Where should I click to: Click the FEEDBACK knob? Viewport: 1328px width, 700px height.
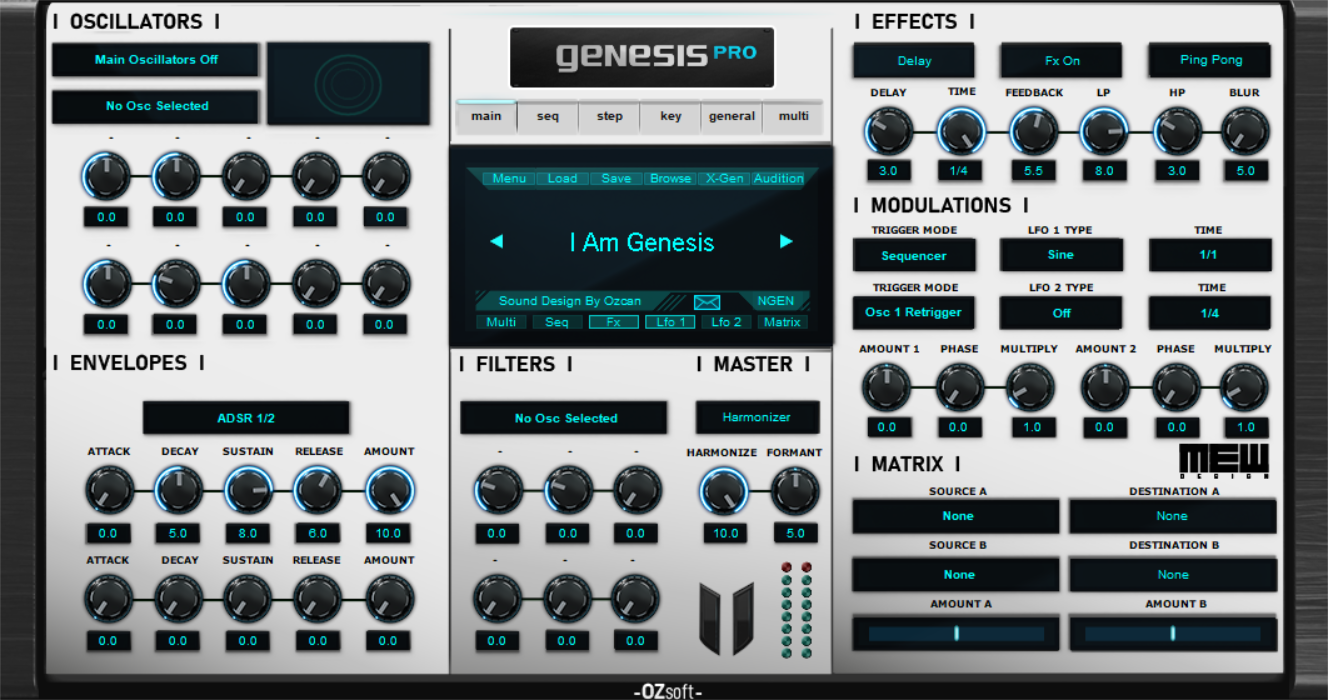[x=1033, y=131]
